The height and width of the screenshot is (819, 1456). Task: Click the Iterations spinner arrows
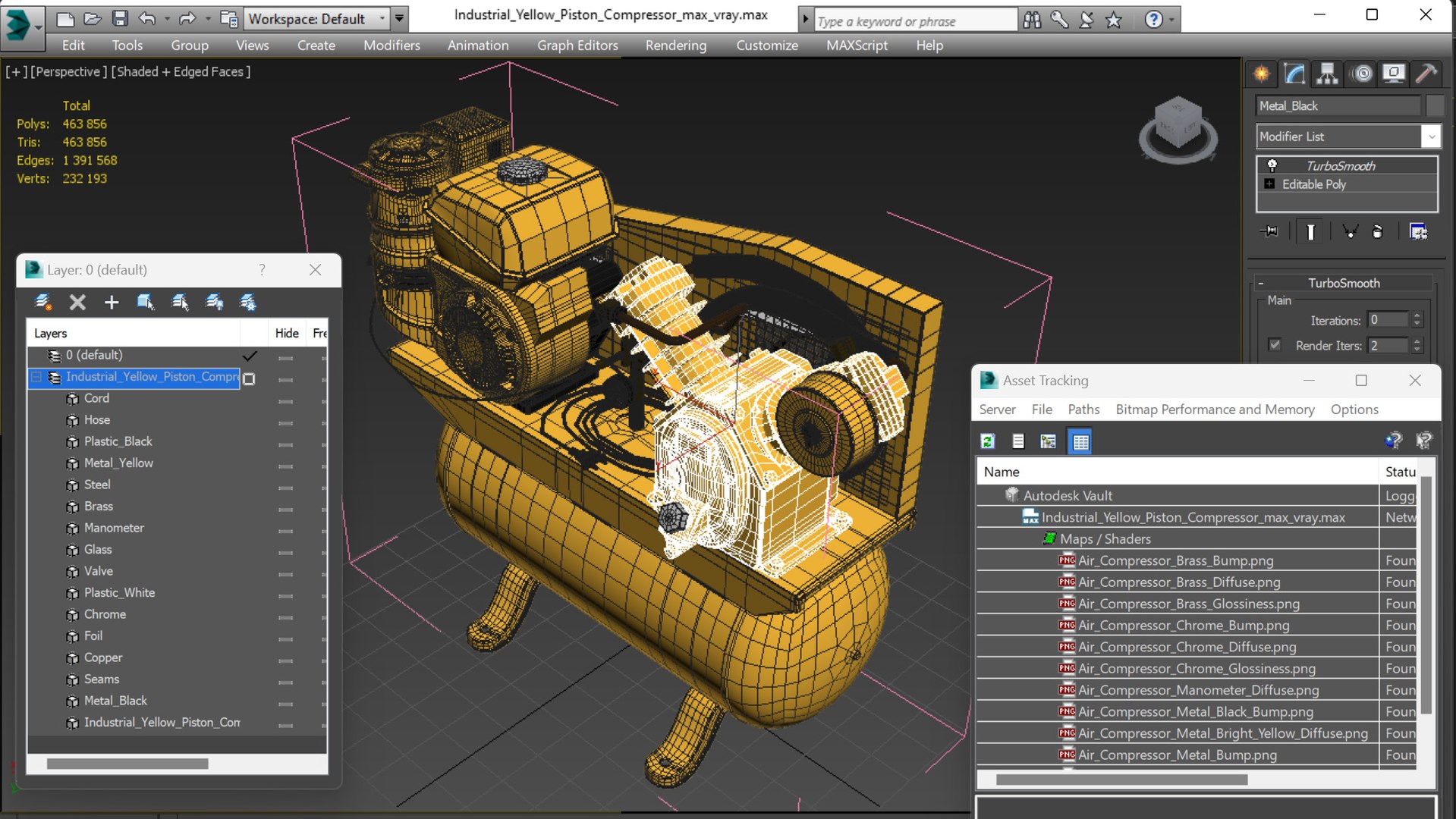pyautogui.click(x=1417, y=320)
